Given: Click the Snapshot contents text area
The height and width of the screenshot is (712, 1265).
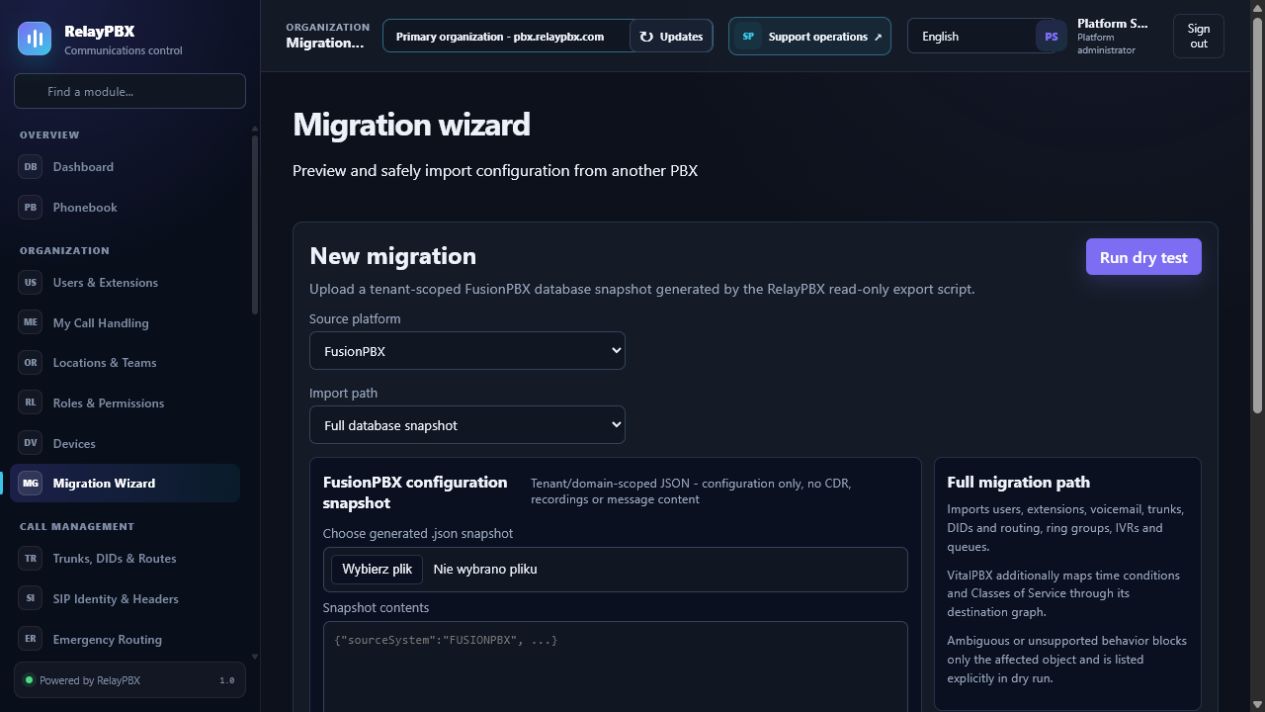Looking at the screenshot, I should (615, 666).
